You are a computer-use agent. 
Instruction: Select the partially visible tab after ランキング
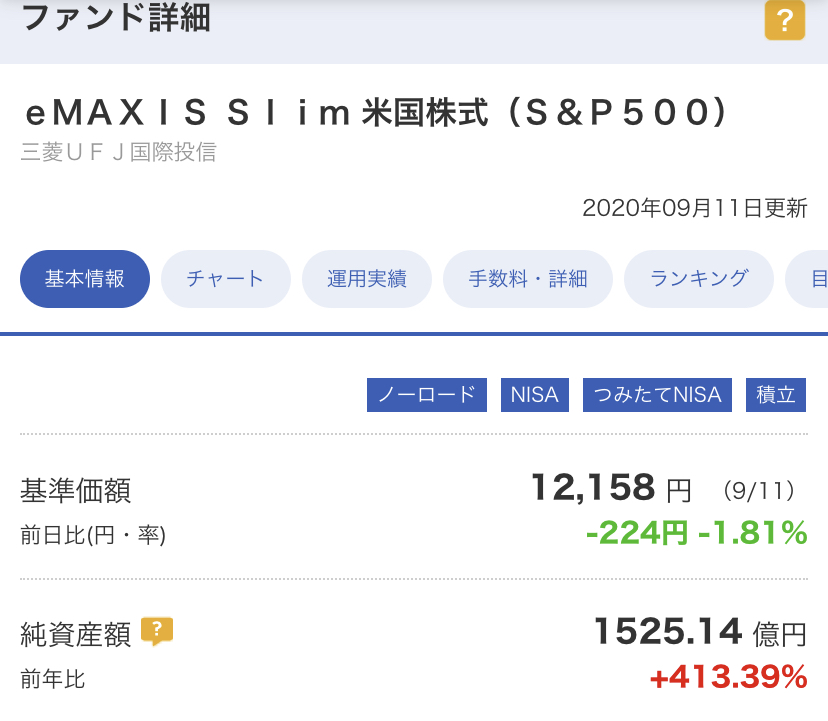(x=808, y=279)
